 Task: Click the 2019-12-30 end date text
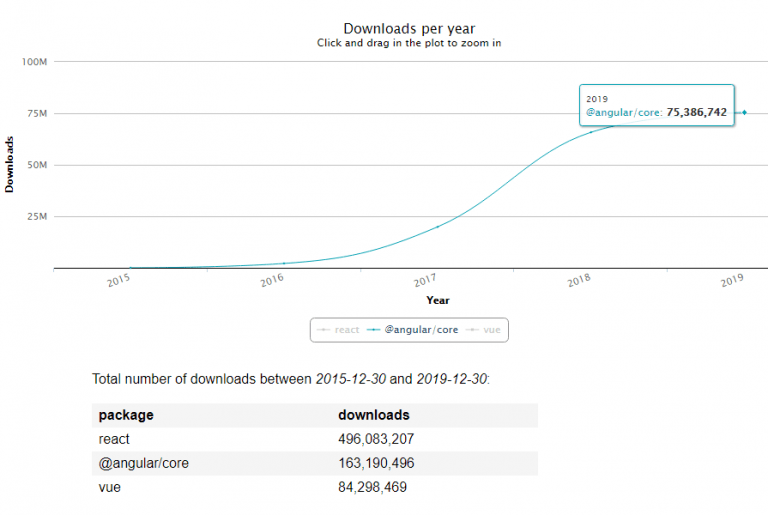click(451, 379)
